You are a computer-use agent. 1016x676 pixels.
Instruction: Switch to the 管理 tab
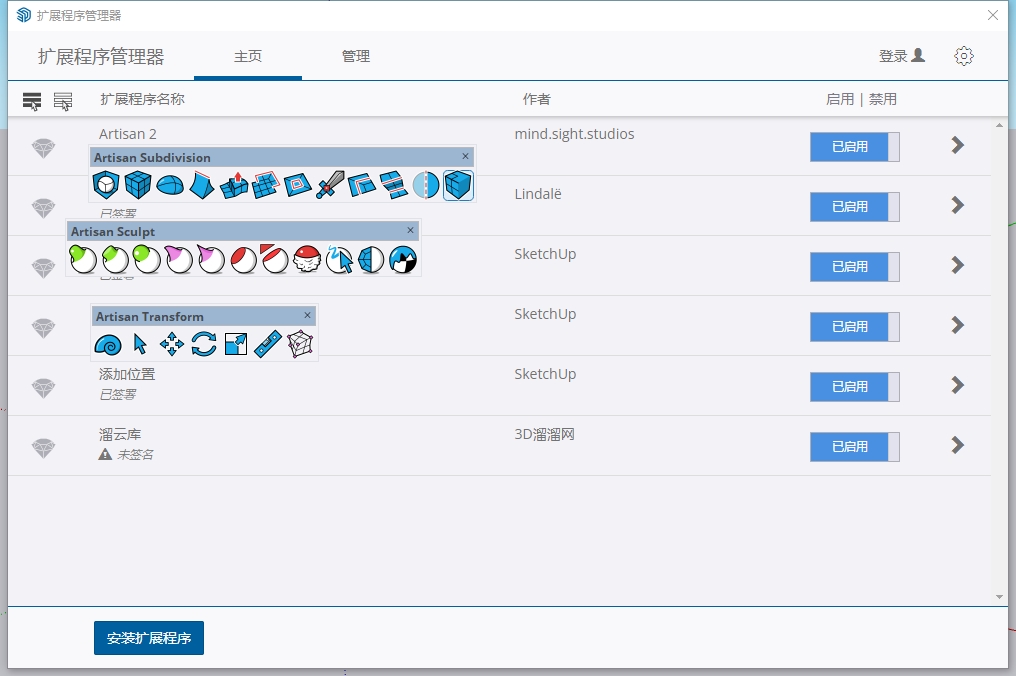(x=356, y=56)
